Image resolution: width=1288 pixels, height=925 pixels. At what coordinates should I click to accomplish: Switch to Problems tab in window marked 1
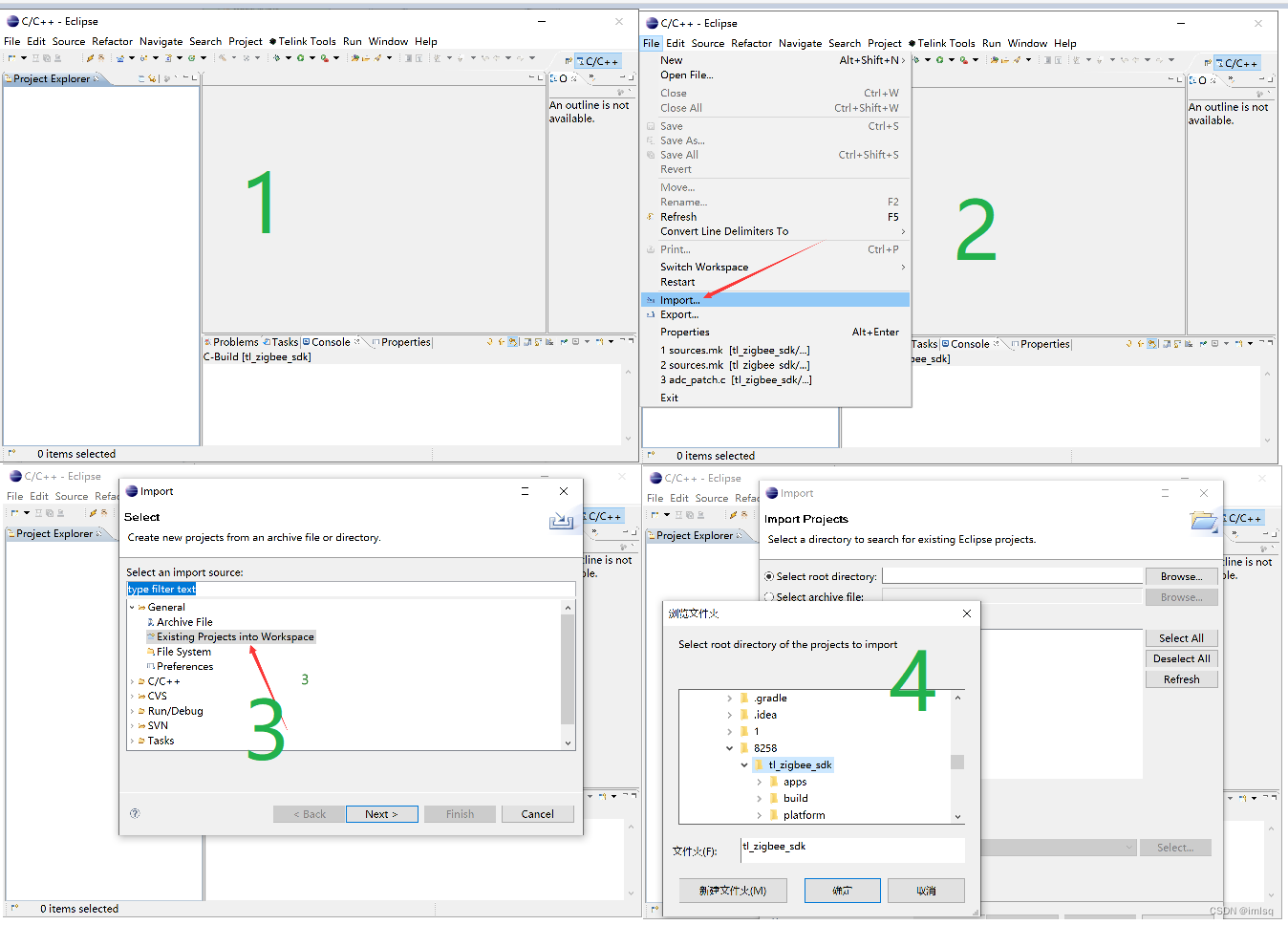pyautogui.click(x=231, y=342)
